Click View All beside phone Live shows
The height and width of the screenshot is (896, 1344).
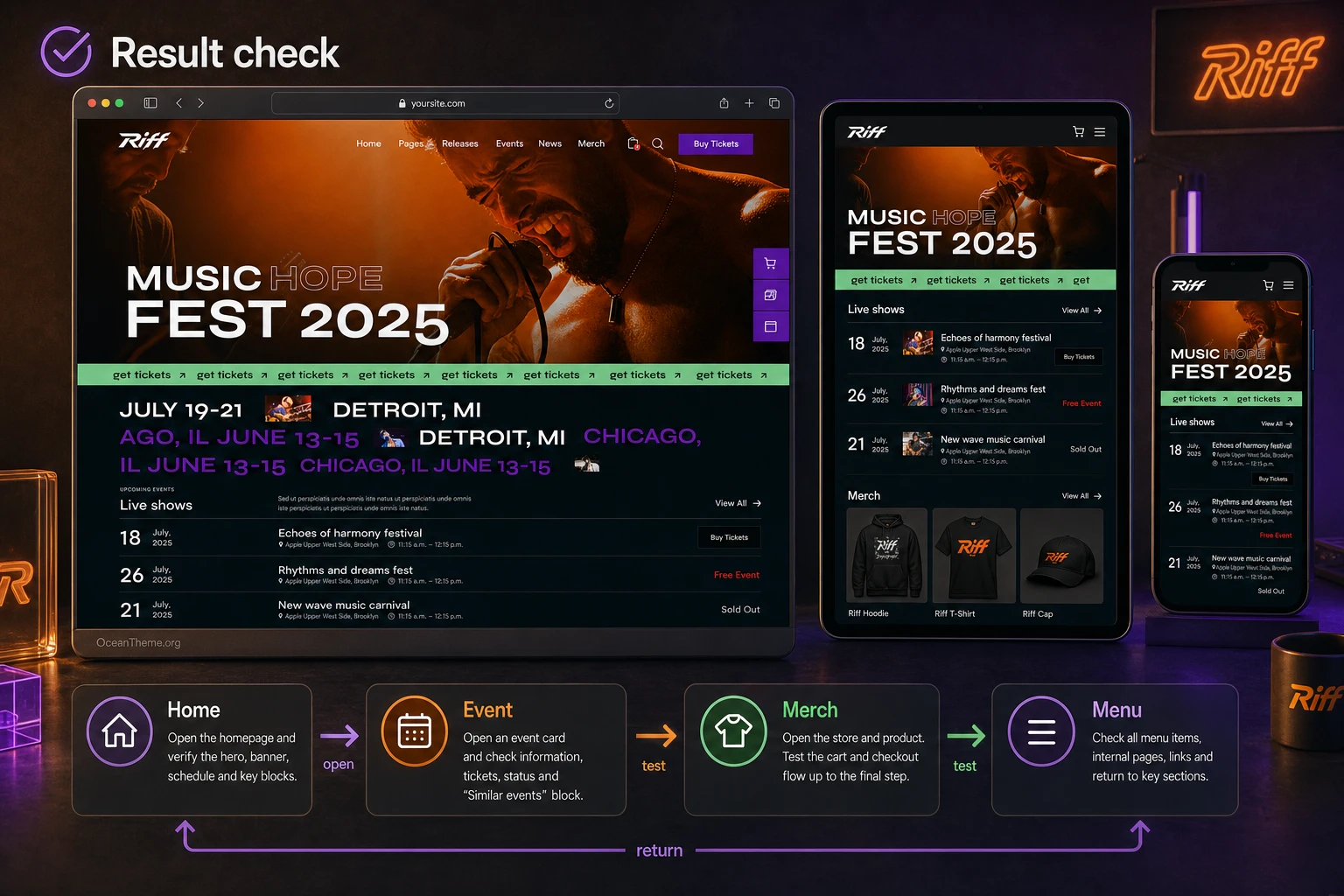coord(1277,423)
